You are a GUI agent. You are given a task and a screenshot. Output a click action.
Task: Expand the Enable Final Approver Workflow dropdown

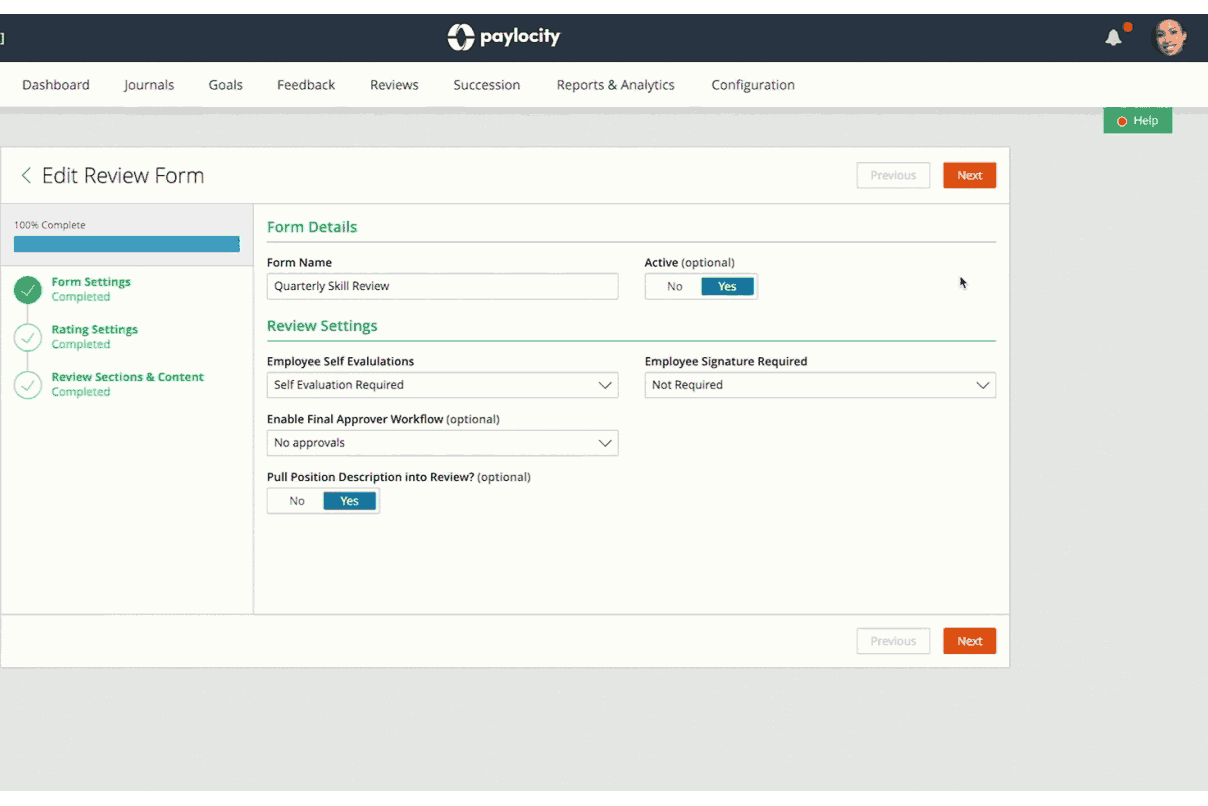(x=442, y=443)
